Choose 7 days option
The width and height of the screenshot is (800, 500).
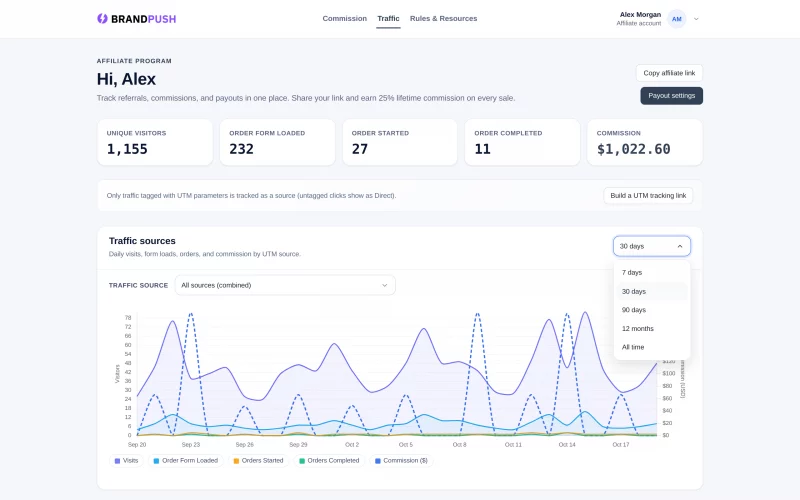(652, 272)
